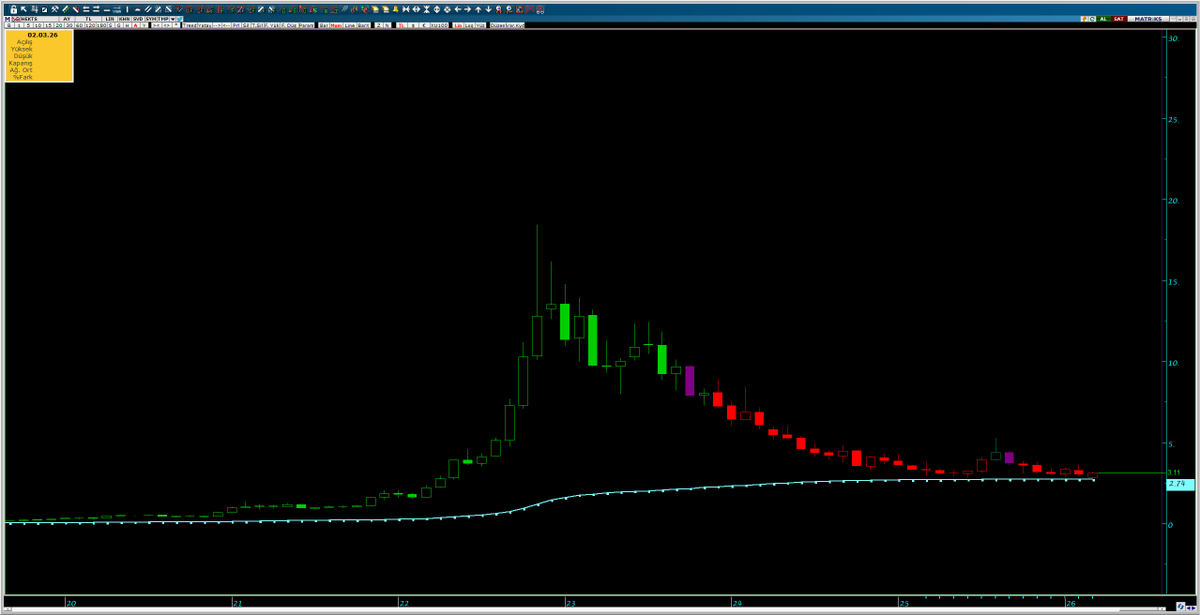Open the KHN option in the symbol bar
Screen dimensions: 1200x615
(122, 19)
